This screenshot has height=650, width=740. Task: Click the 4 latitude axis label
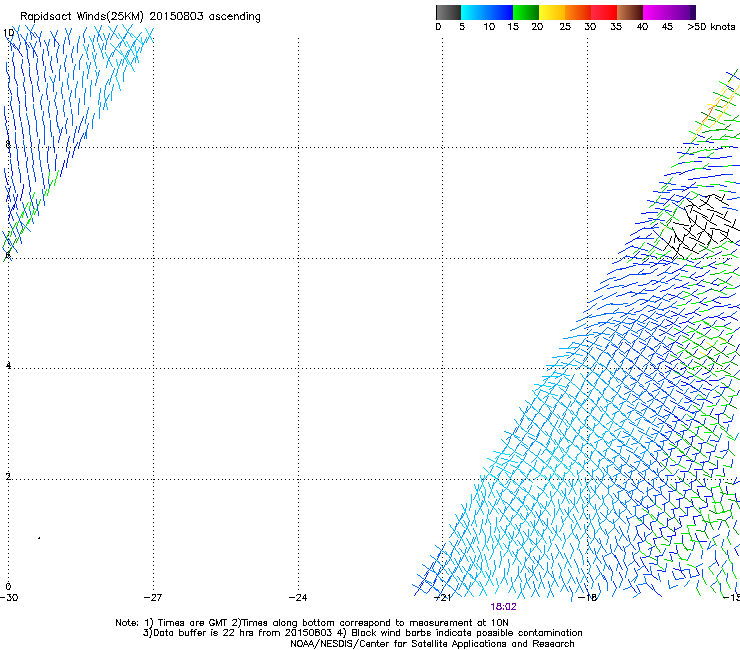[x=8, y=365]
